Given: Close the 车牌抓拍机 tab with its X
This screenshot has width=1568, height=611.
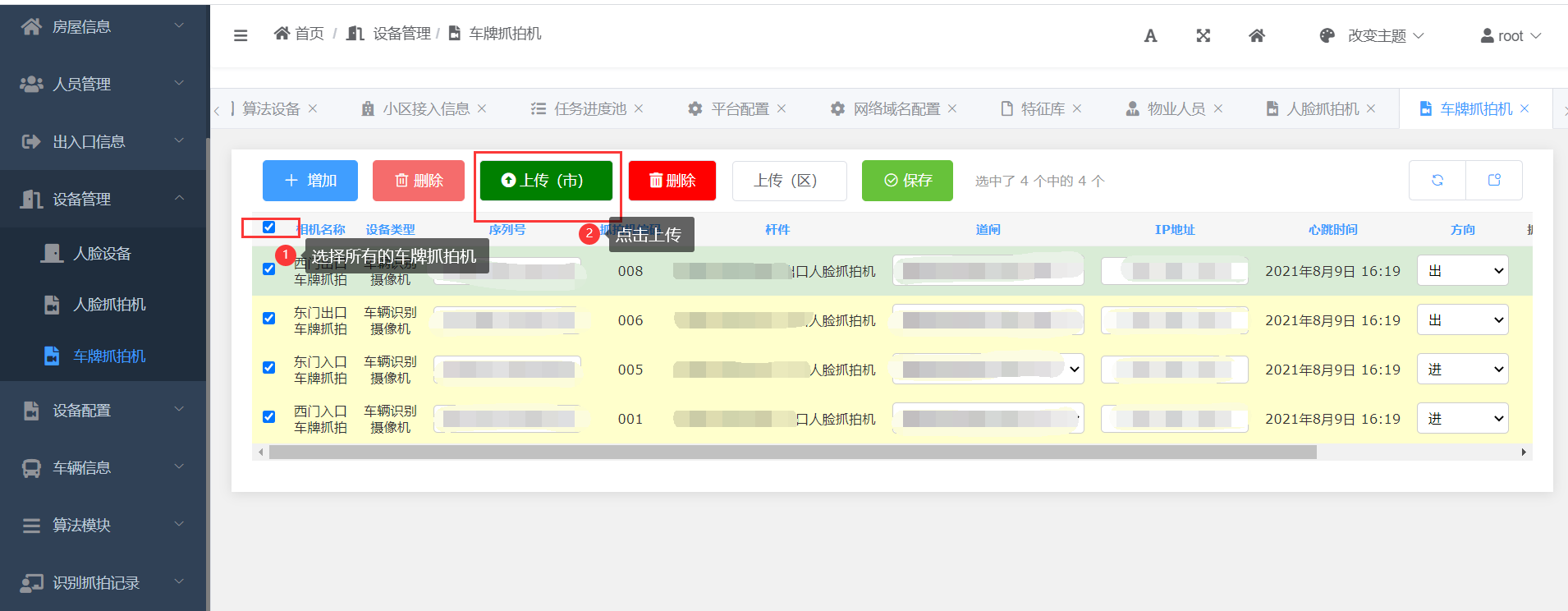Looking at the screenshot, I should [x=1524, y=108].
